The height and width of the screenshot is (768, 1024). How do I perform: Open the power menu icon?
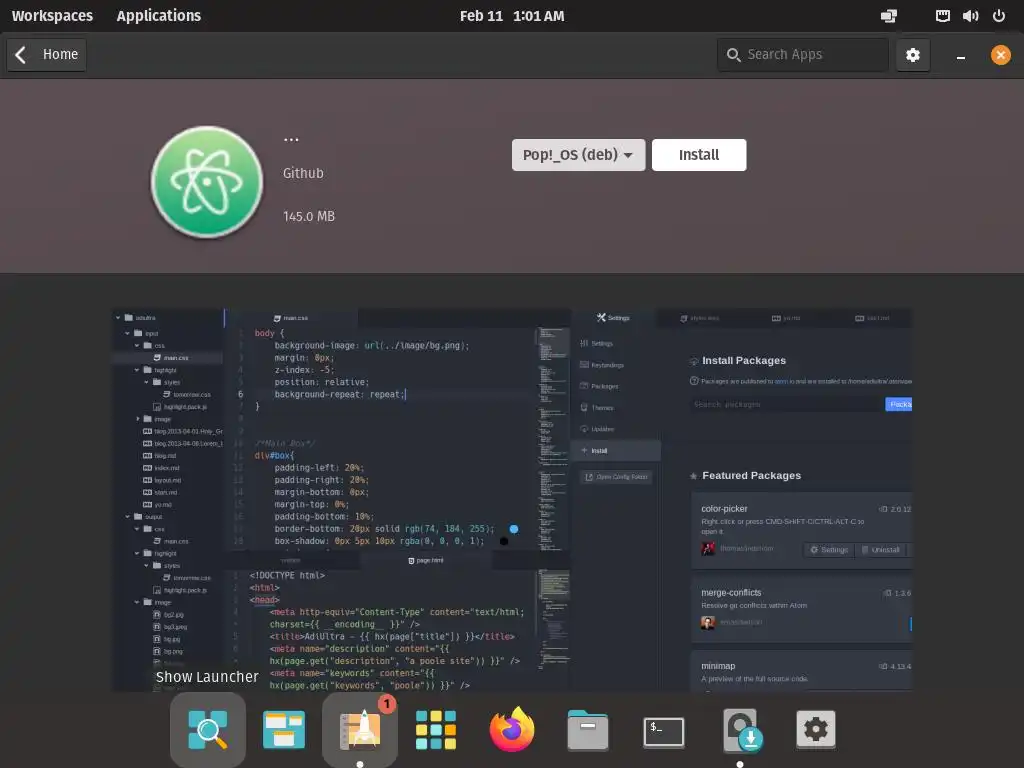(999, 16)
